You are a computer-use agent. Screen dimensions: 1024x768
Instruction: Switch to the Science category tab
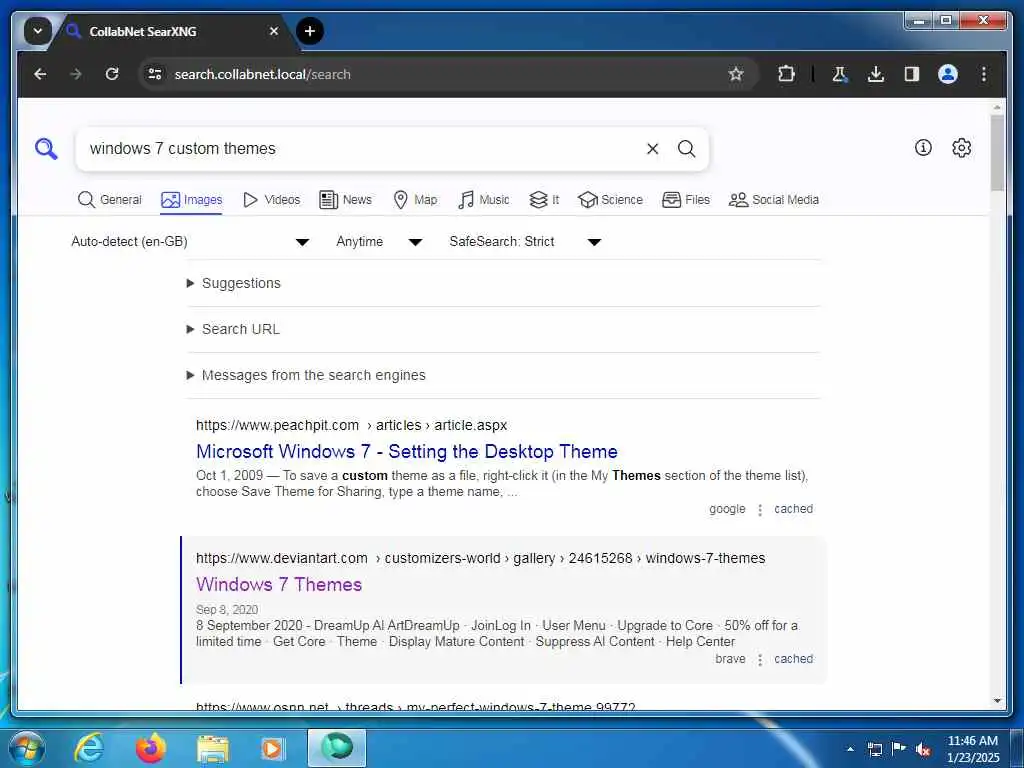(x=611, y=200)
